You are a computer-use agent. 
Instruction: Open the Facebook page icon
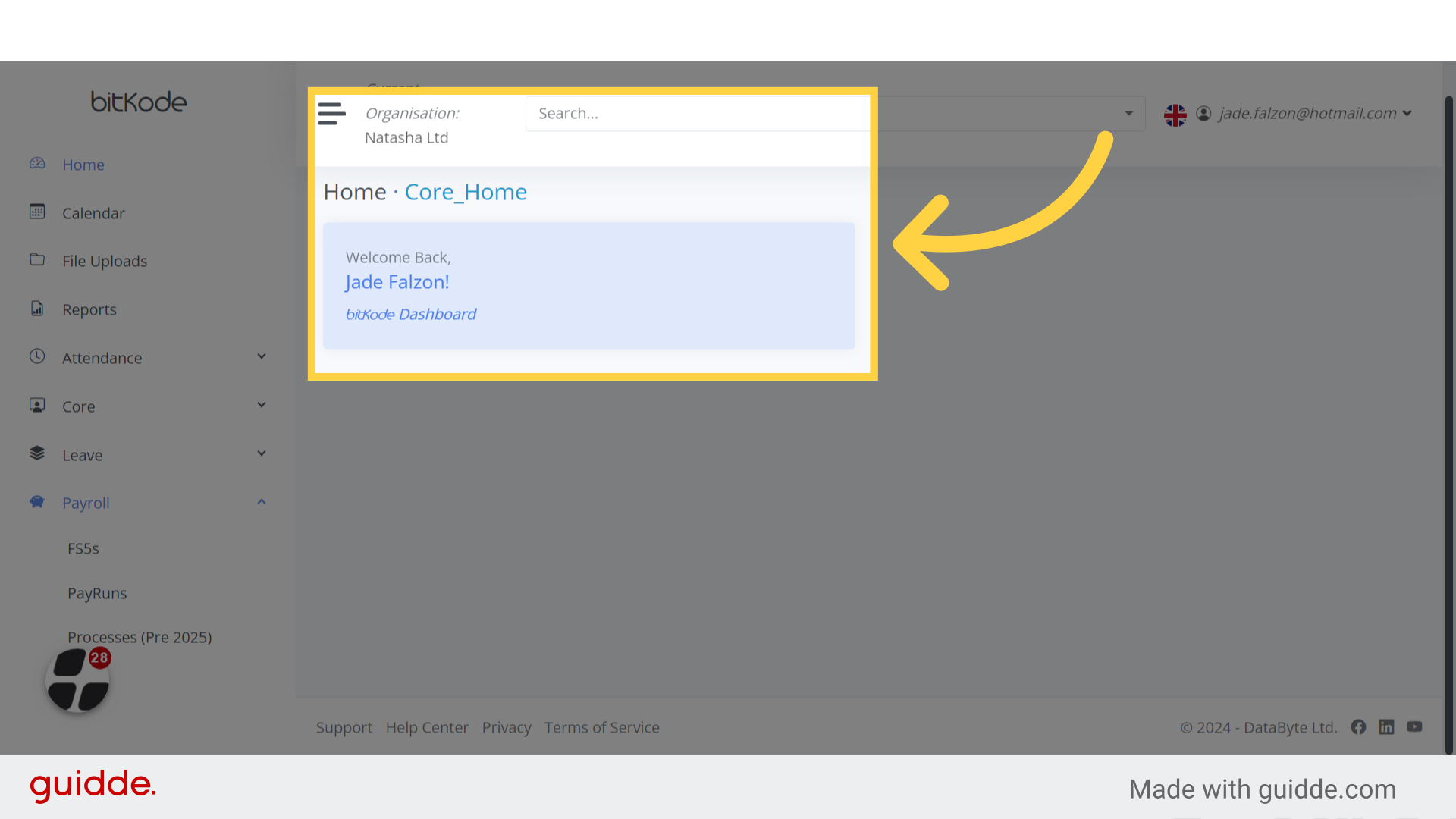pos(1358,727)
